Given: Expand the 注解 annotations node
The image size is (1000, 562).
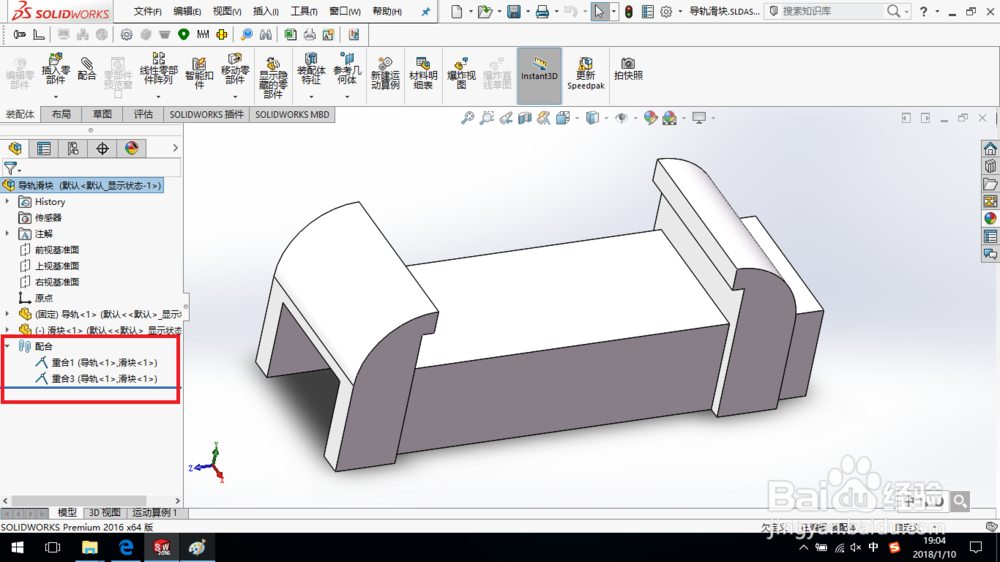Looking at the screenshot, I should [7, 233].
